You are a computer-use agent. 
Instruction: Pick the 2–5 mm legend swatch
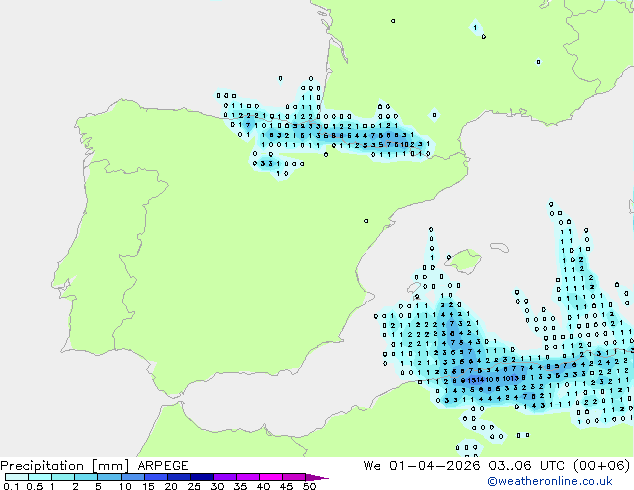pos(86,477)
